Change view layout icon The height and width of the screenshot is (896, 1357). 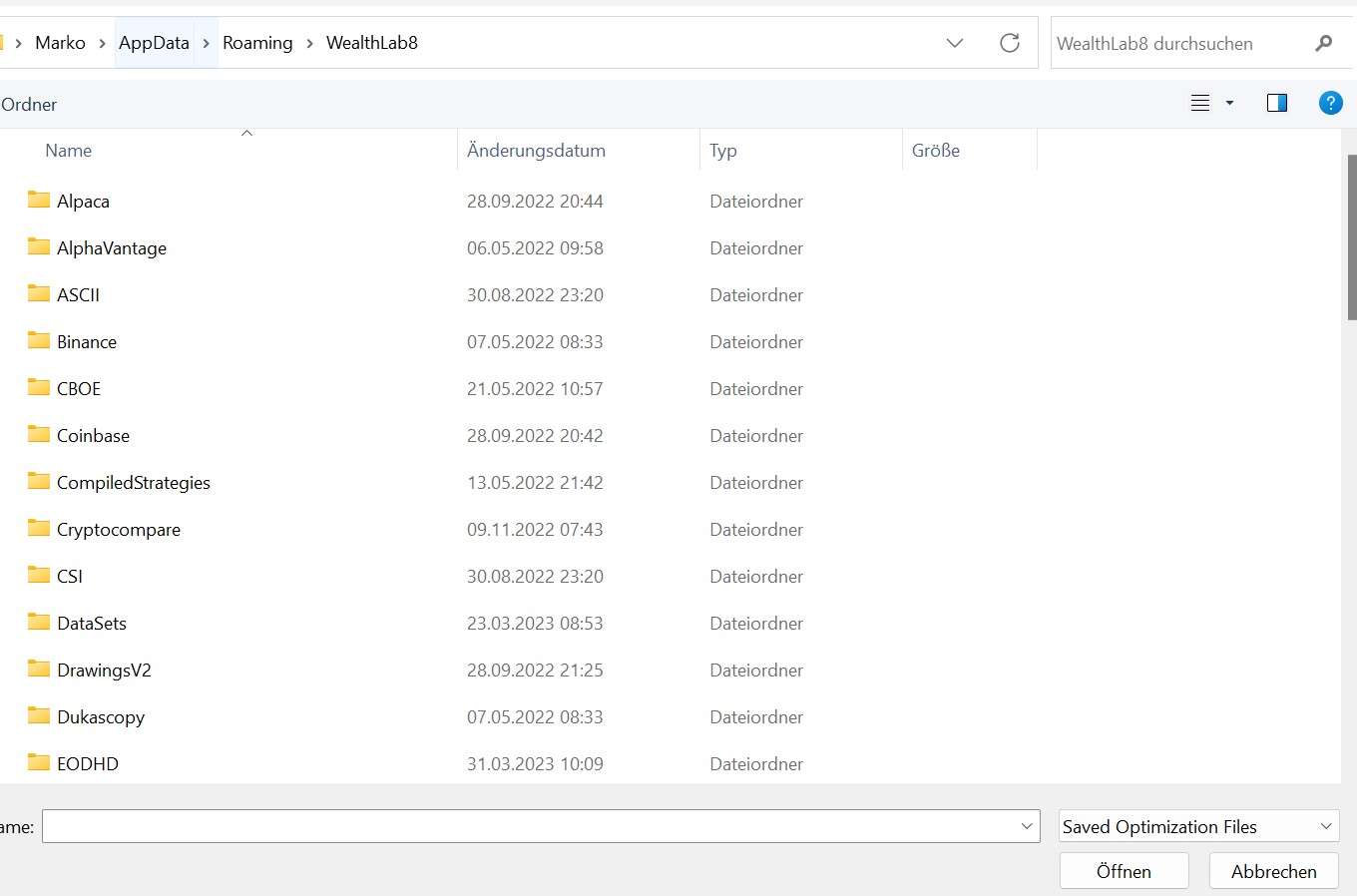coord(1200,103)
